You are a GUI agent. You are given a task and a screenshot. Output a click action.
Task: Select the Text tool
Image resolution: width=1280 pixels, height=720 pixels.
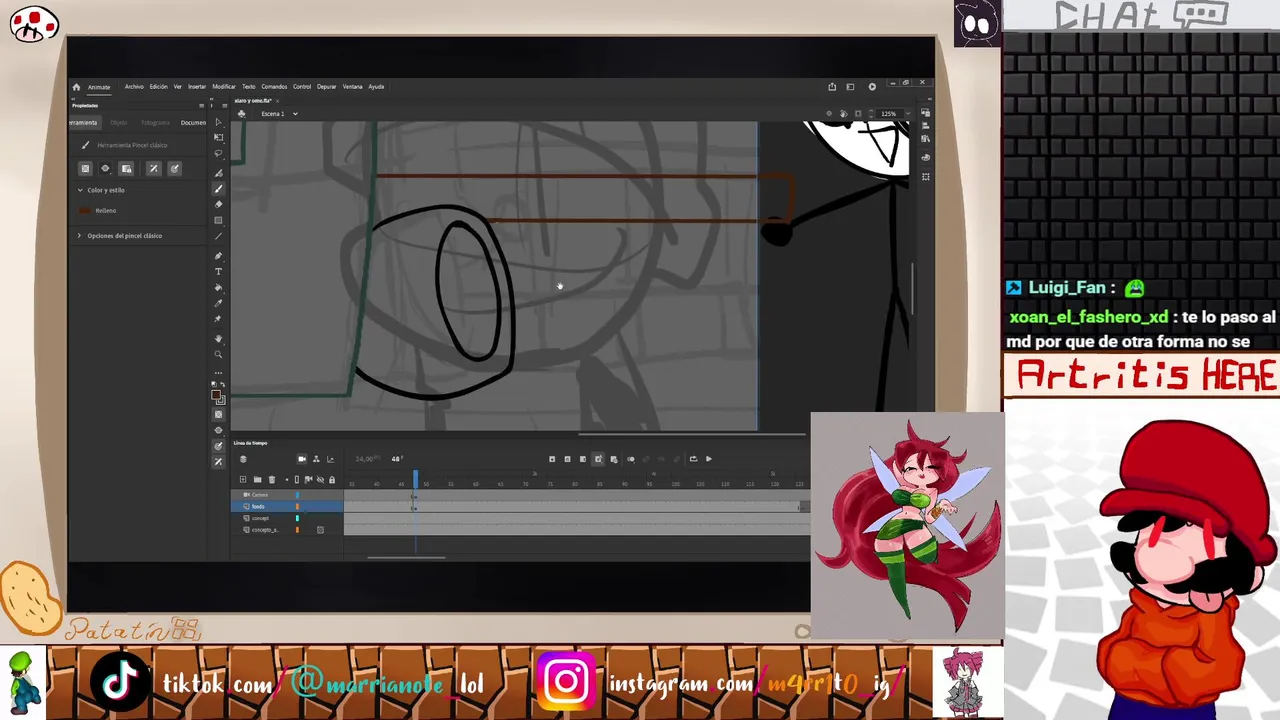(x=218, y=271)
